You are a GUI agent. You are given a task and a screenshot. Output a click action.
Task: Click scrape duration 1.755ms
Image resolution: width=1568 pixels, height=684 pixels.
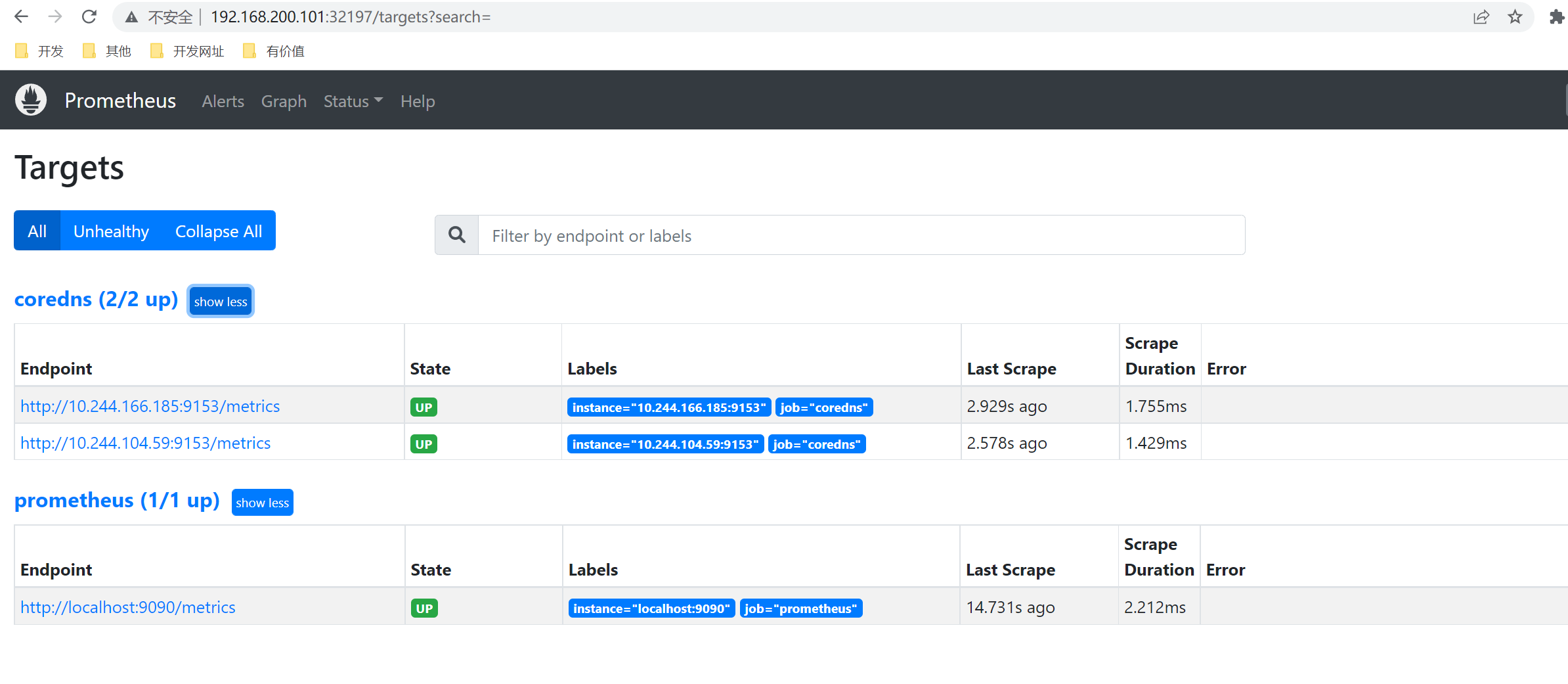click(x=1156, y=406)
